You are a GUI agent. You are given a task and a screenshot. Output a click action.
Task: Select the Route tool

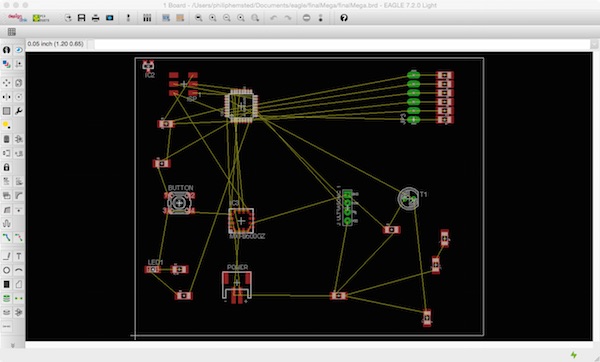click(x=7, y=238)
